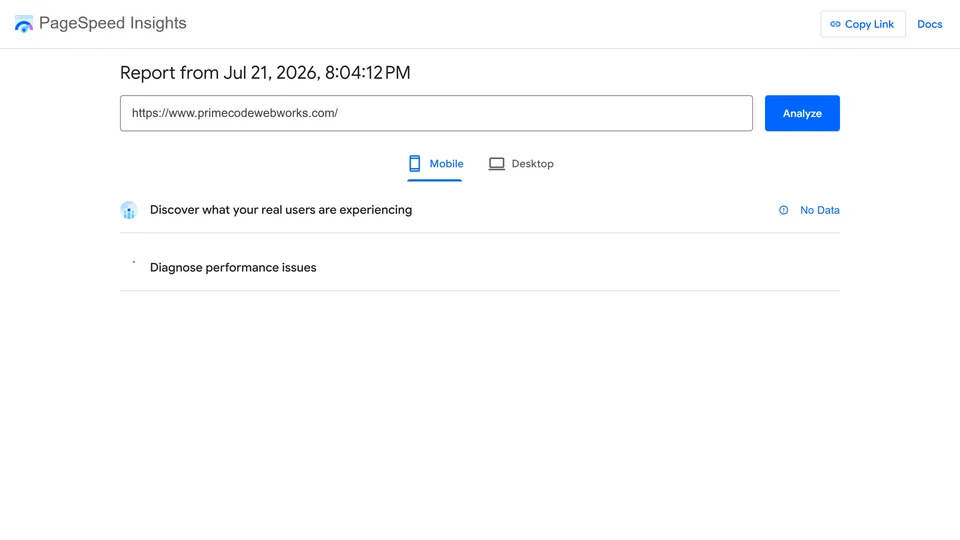Open the No Data link

[x=819, y=210]
